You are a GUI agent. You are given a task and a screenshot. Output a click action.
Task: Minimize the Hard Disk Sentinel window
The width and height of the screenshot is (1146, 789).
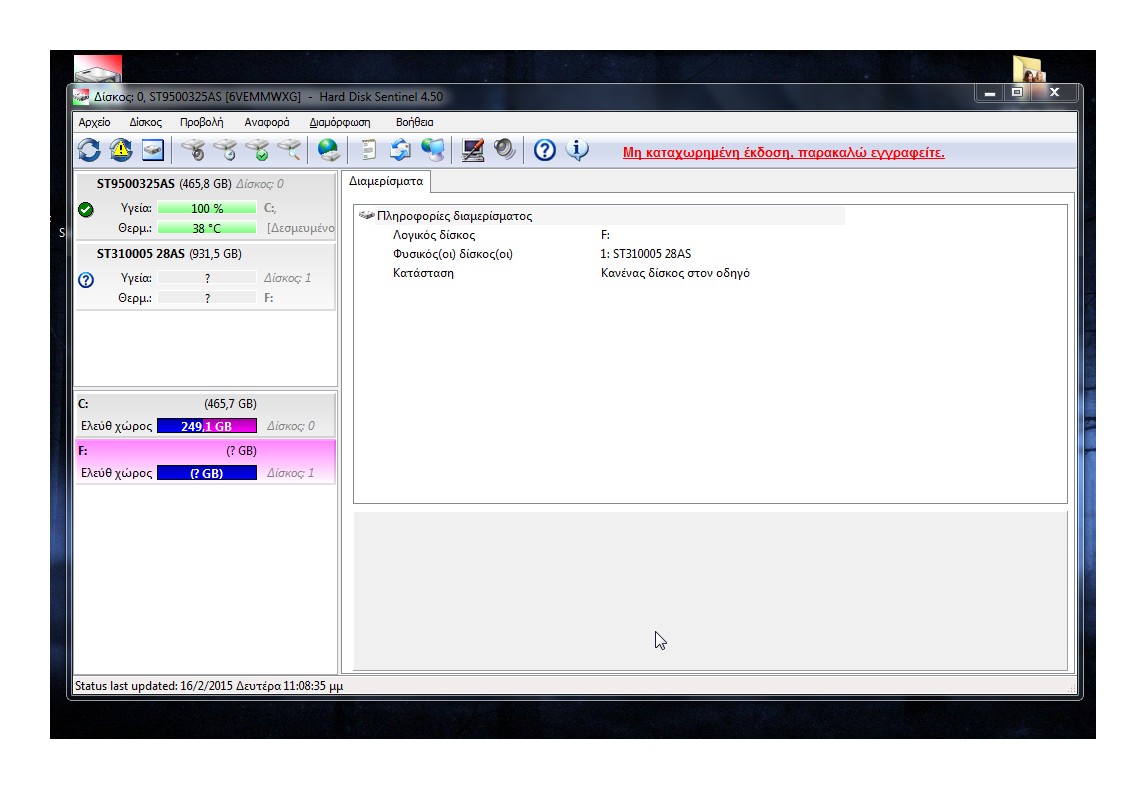pyautogui.click(x=990, y=93)
